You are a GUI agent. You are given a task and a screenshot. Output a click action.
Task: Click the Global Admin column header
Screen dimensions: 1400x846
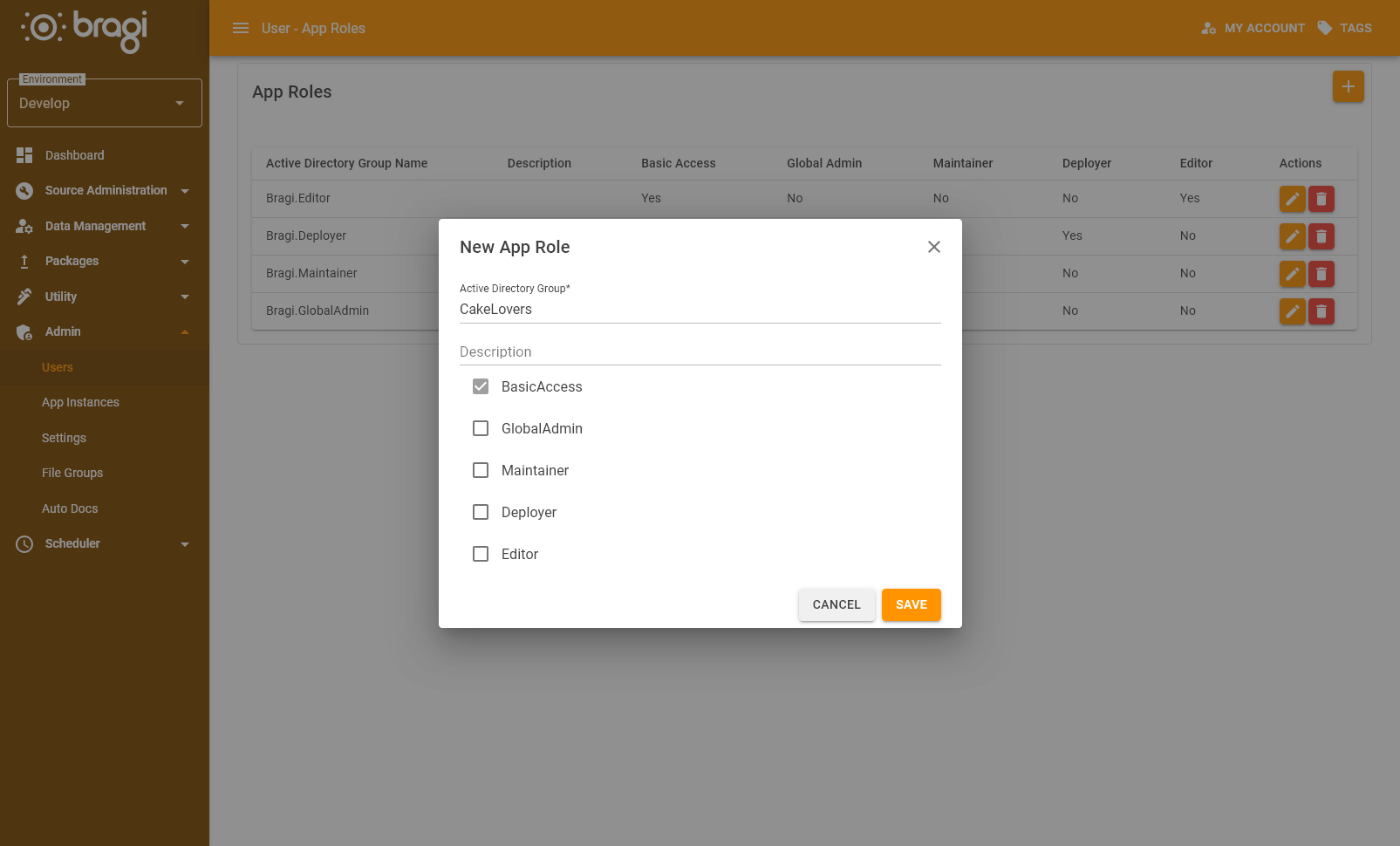pos(823,163)
